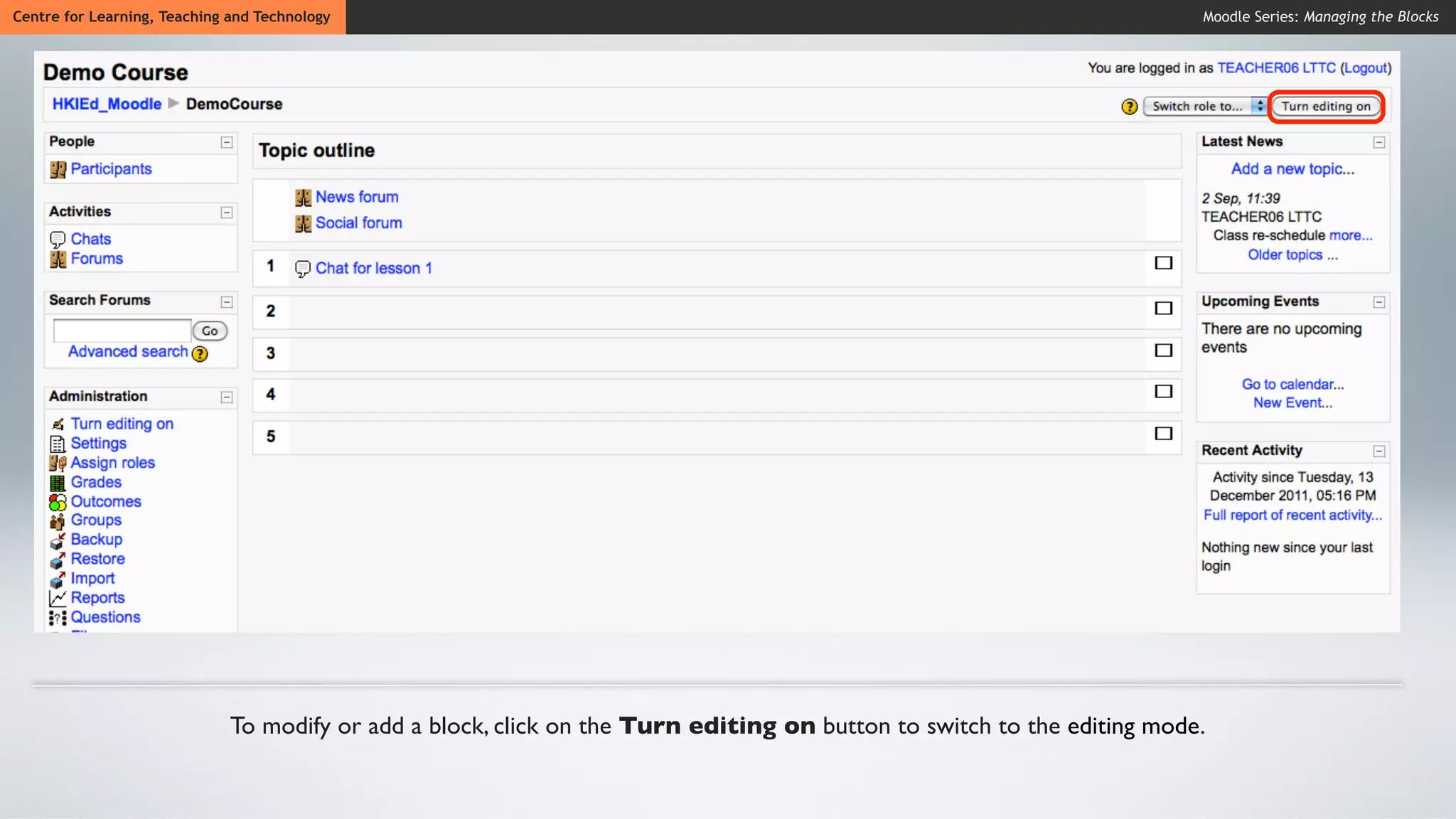Go to HKIEd_Moodle breadcrumb
This screenshot has height=819, width=1456.
point(107,104)
